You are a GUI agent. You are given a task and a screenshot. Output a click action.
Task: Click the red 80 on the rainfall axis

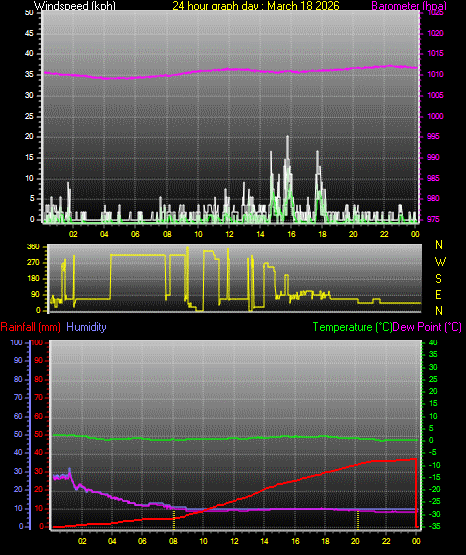pos(39,379)
